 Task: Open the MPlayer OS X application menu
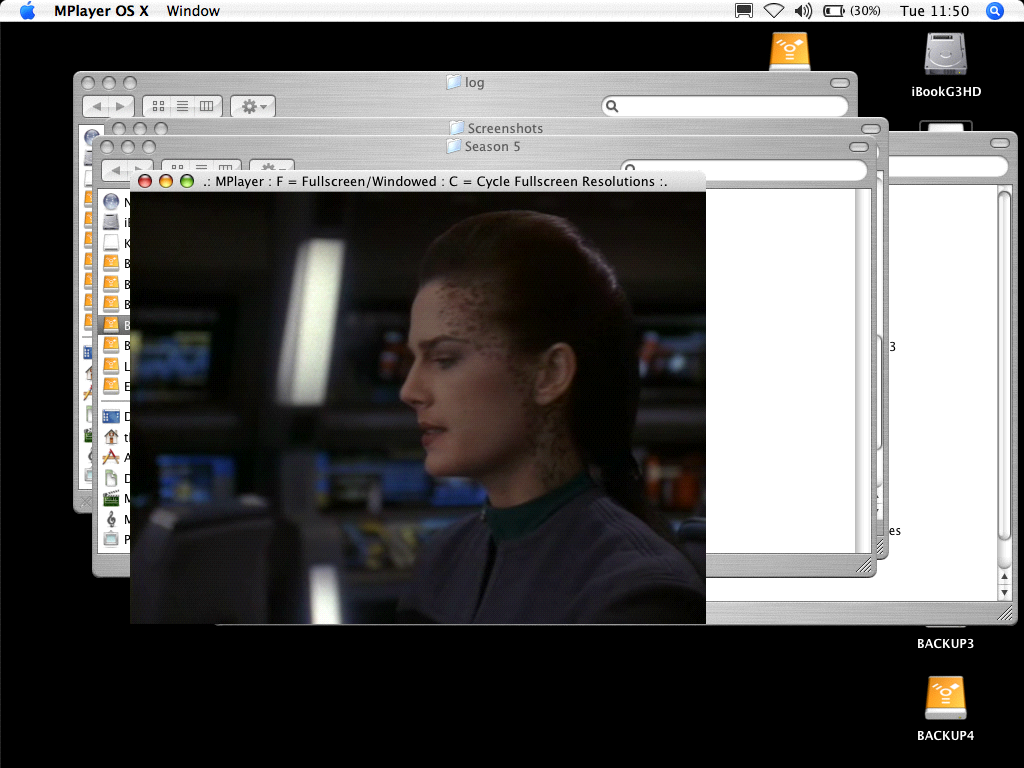[101, 10]
